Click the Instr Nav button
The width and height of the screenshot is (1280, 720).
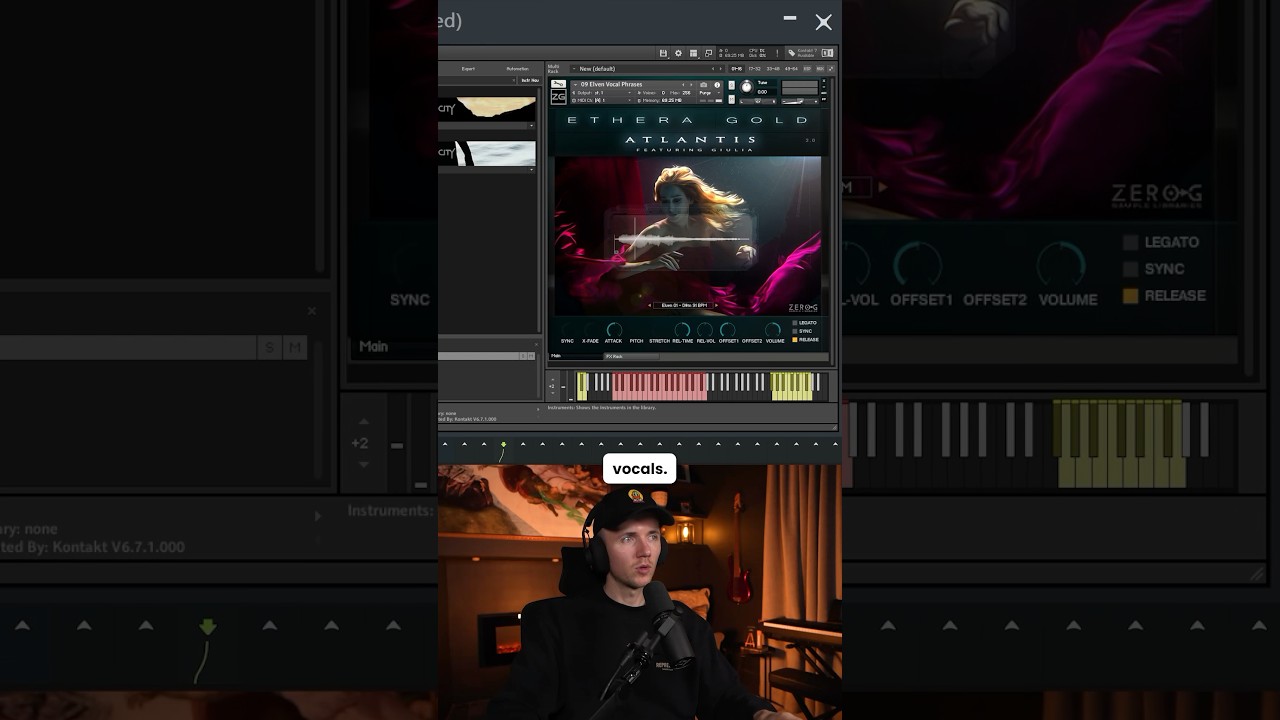pos(530,80)
